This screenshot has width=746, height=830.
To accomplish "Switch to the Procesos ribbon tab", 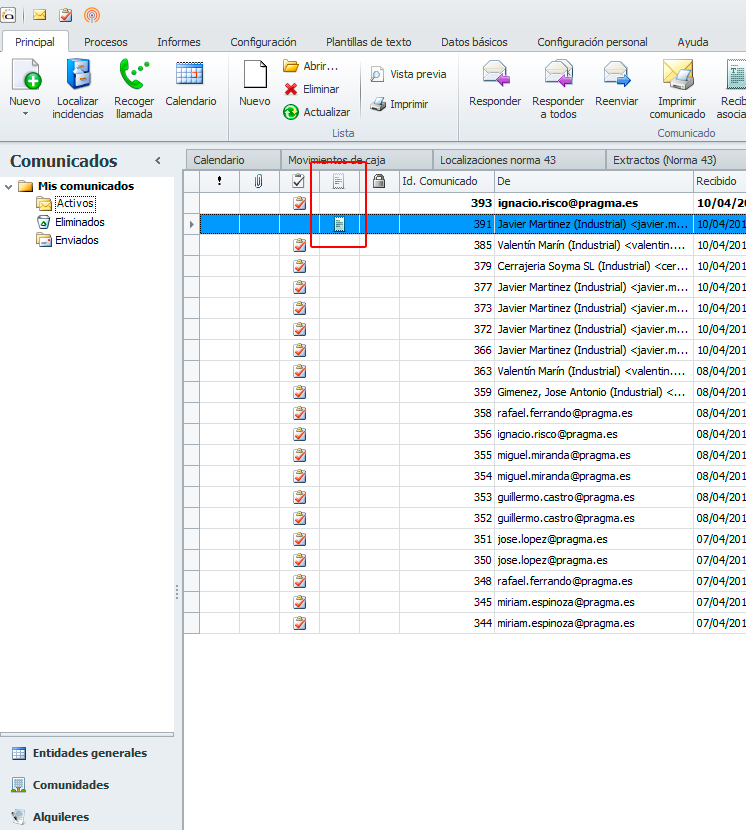I will [106, 42].
